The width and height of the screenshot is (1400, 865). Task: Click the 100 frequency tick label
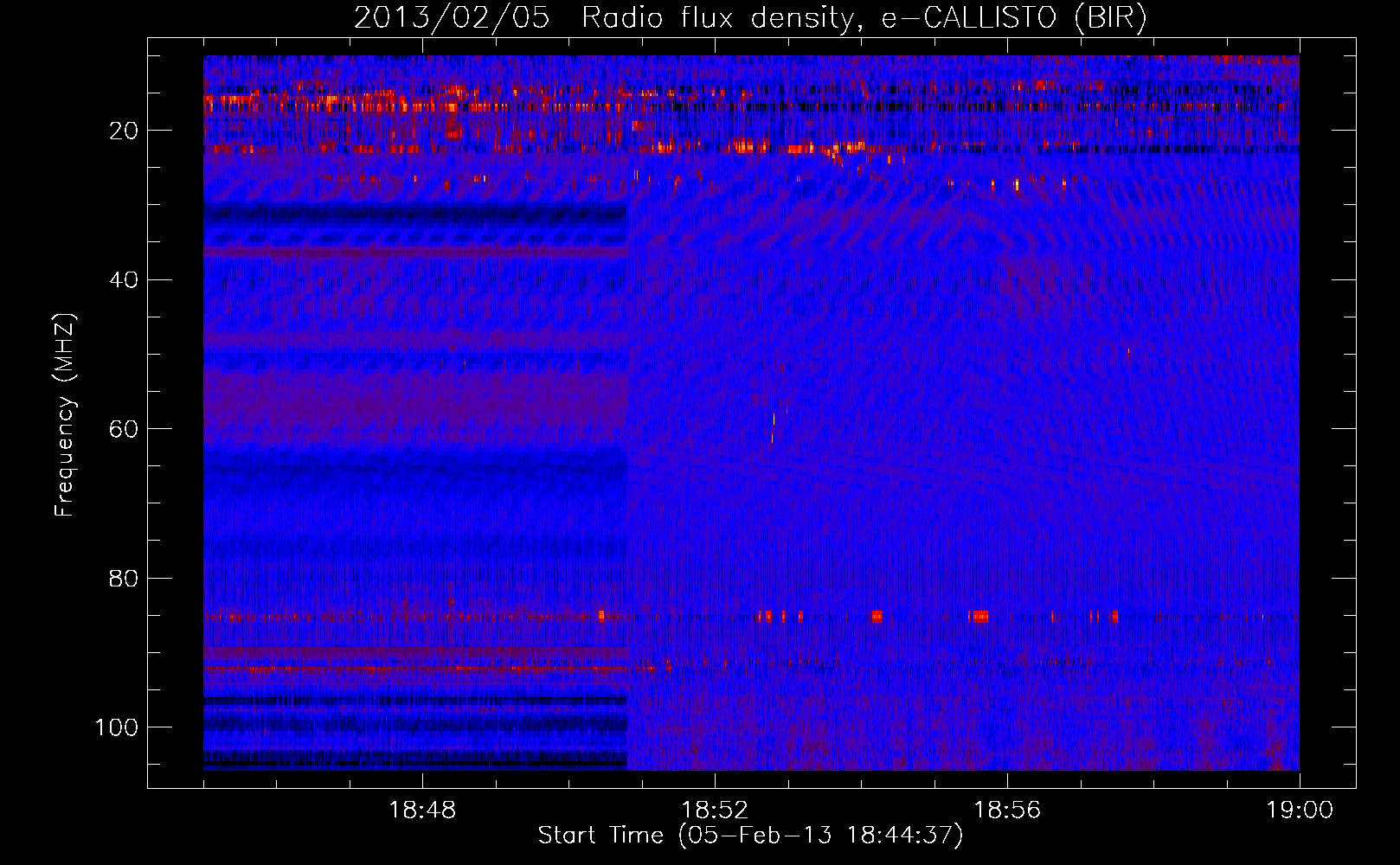click(x=117, y=727)
